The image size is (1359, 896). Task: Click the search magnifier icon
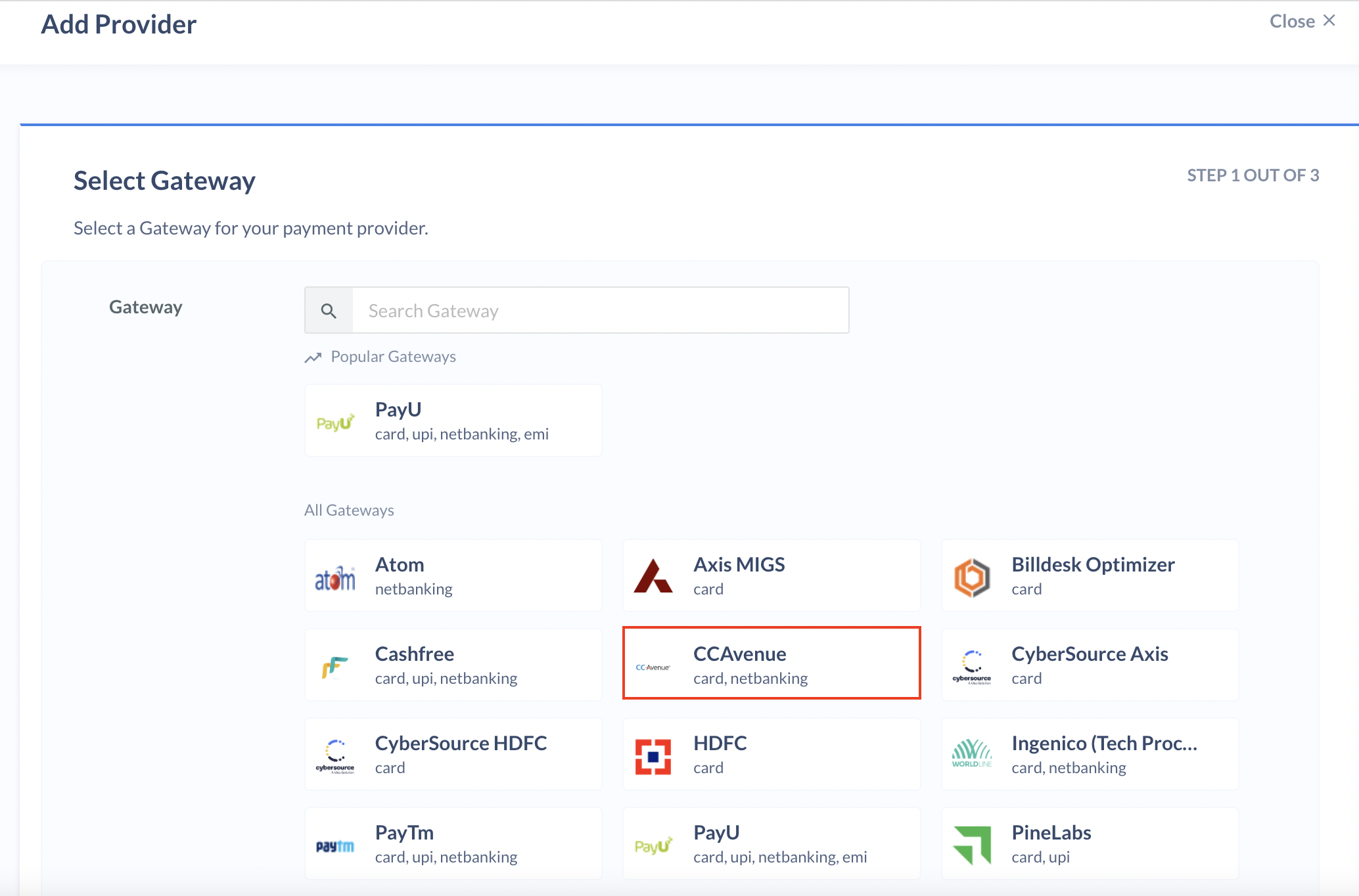[329, 311]
